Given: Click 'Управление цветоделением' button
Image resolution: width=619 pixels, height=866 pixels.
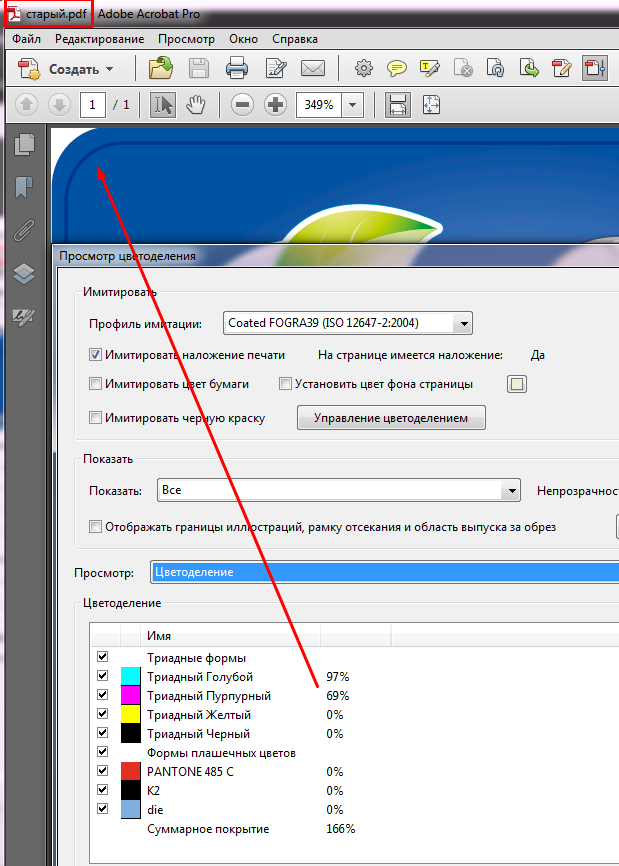Looking at the screenshot, I should tap(391, 418).
